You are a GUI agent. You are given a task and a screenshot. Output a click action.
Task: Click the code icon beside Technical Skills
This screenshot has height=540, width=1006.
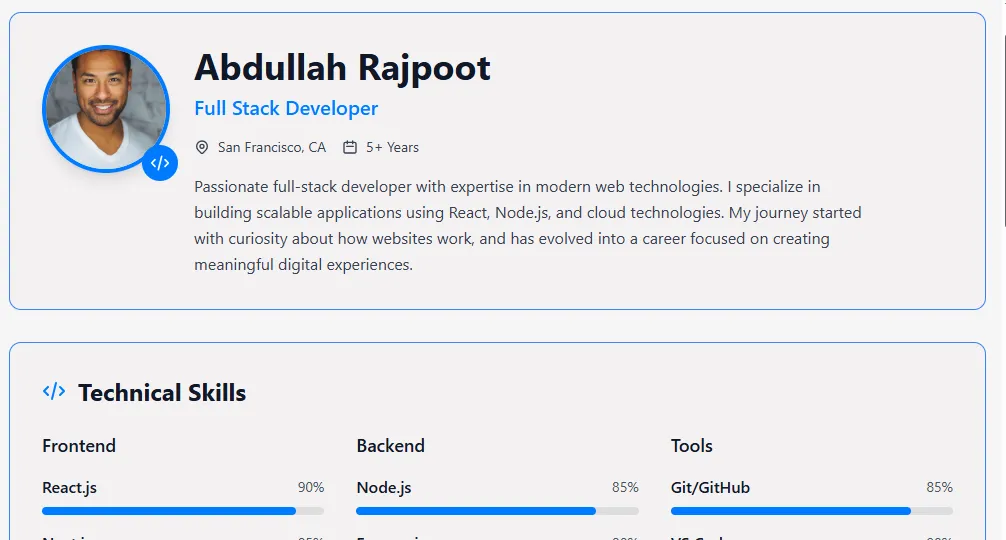point(54,392)
